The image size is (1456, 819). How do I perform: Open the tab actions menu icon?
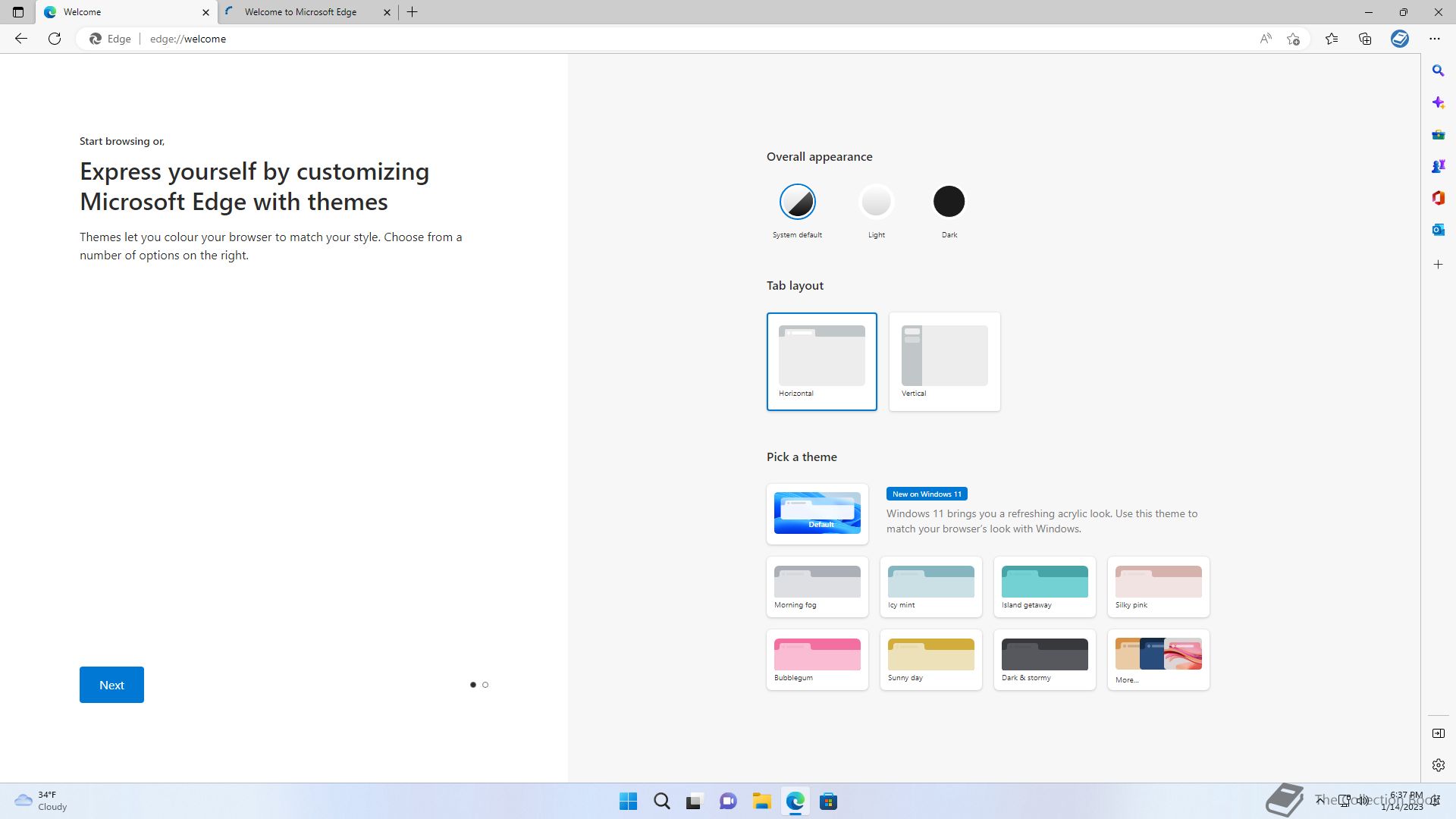(x=18, y=12)
